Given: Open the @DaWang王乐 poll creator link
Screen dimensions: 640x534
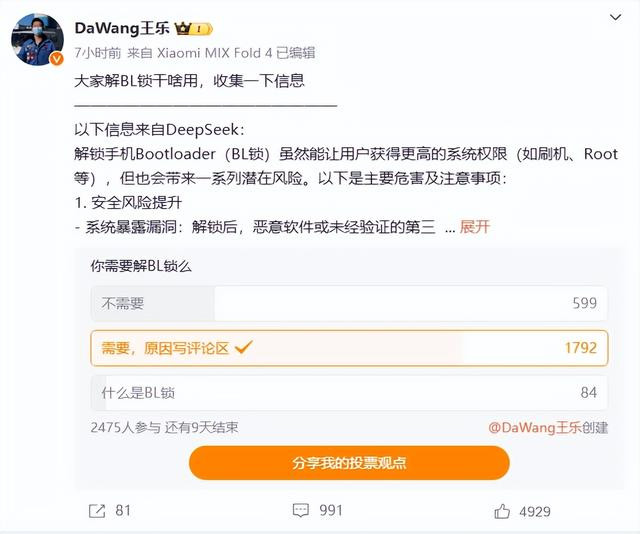Looking at the screenshot, I should click(x=535, y=427).
